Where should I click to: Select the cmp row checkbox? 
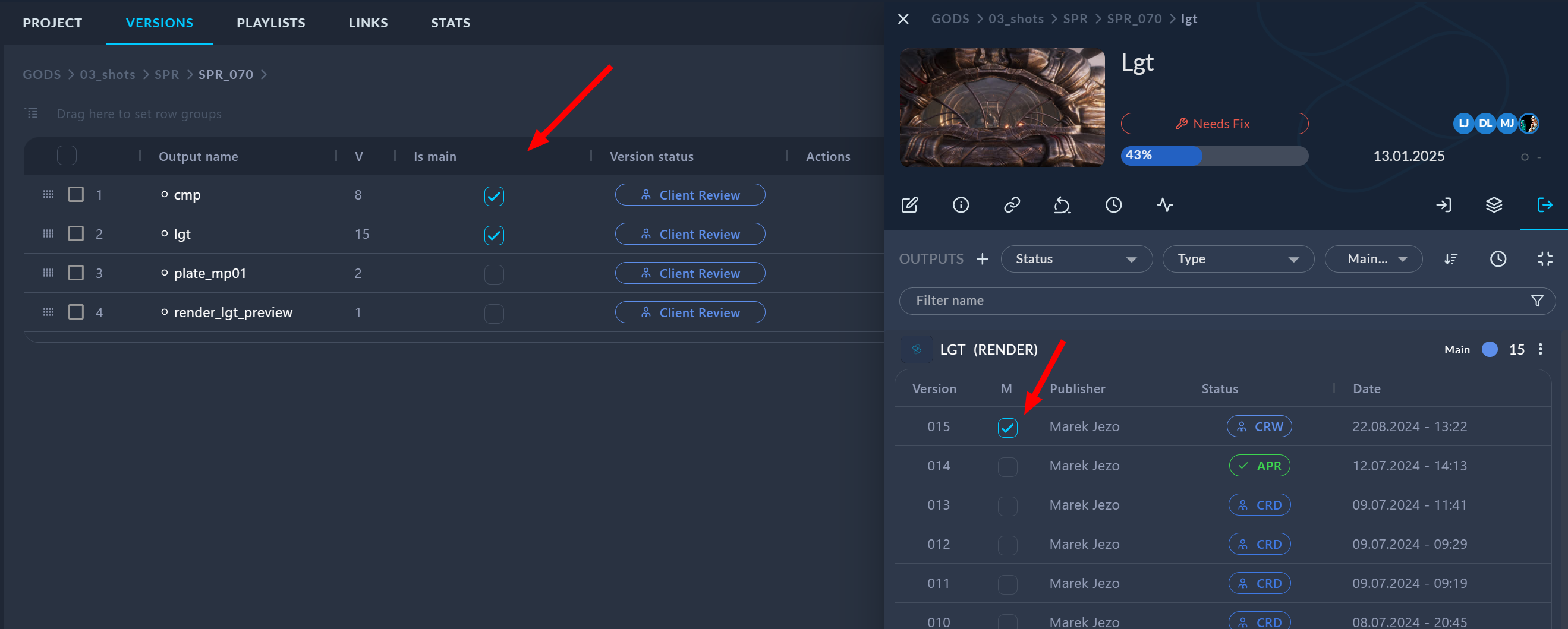pos(76,195)
